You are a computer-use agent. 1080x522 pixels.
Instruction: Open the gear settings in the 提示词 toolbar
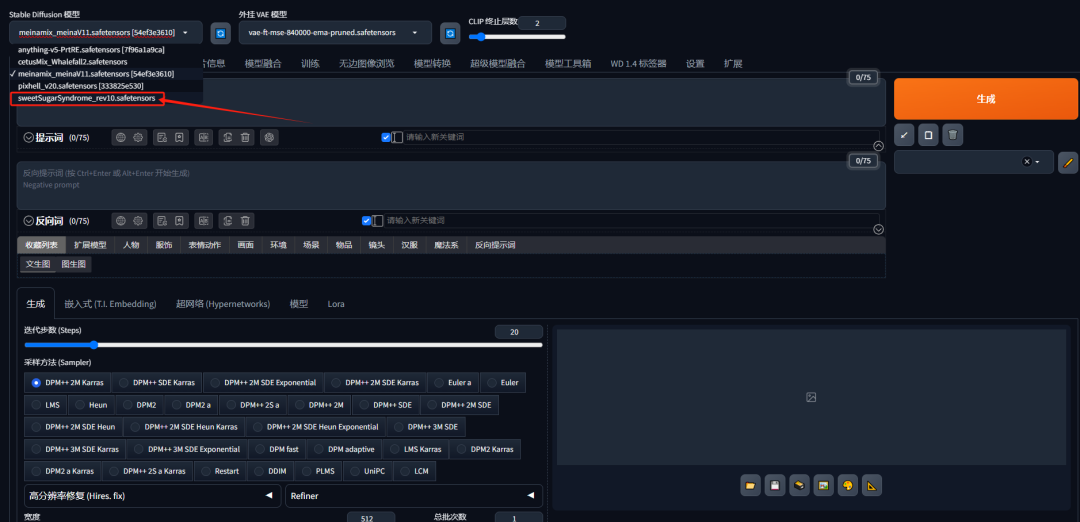pos(138,137)
